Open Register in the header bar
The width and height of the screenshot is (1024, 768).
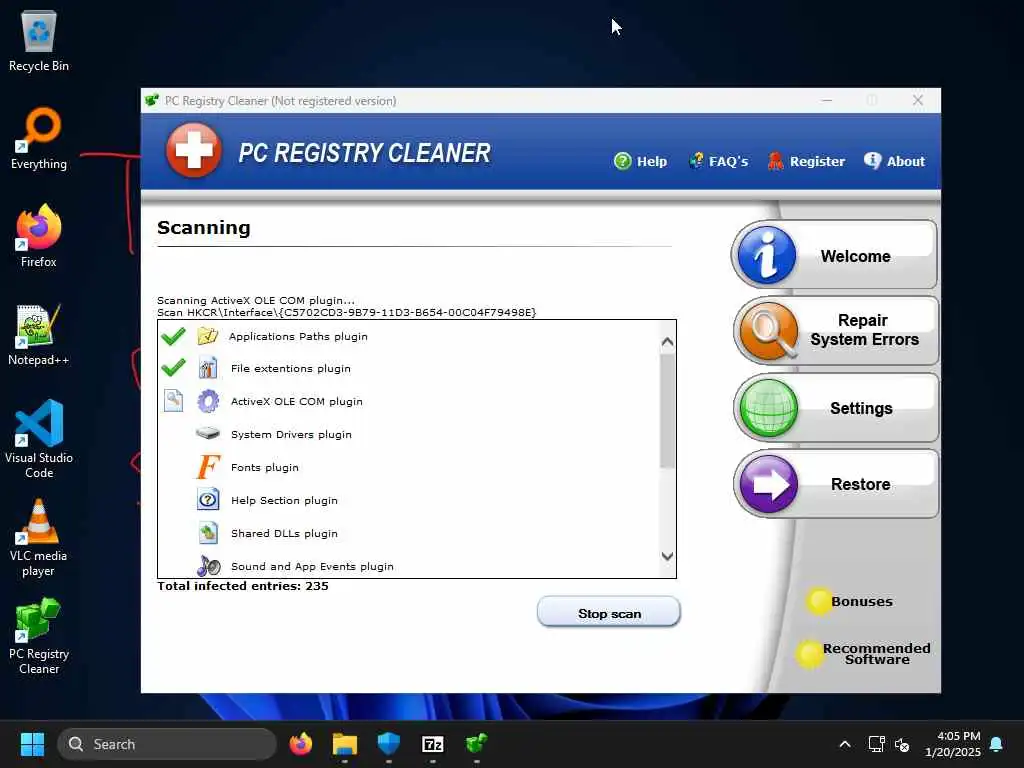coord(806,161)
